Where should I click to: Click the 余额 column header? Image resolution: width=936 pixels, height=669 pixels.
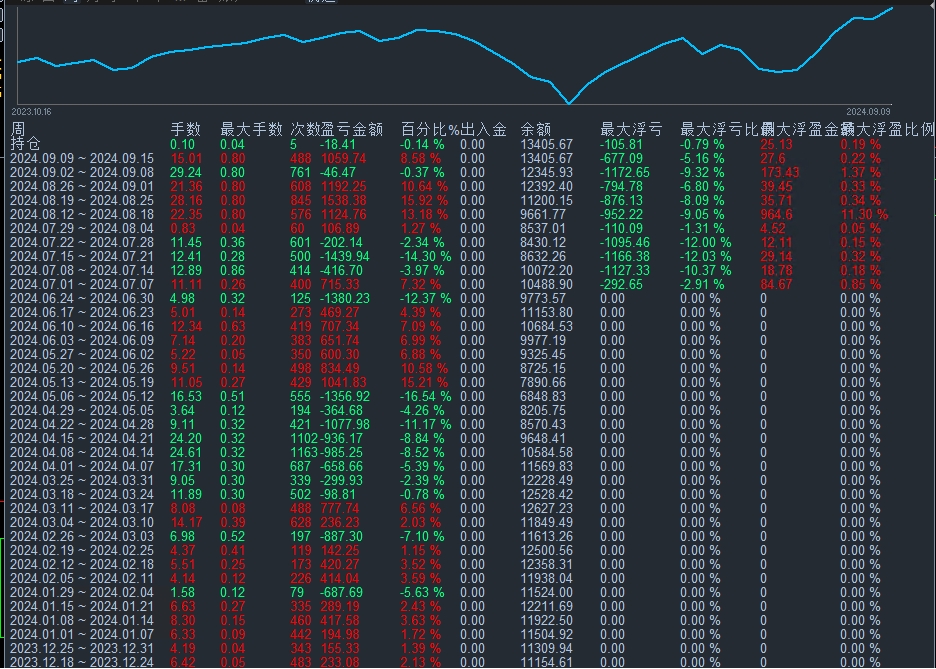(535, 129)
